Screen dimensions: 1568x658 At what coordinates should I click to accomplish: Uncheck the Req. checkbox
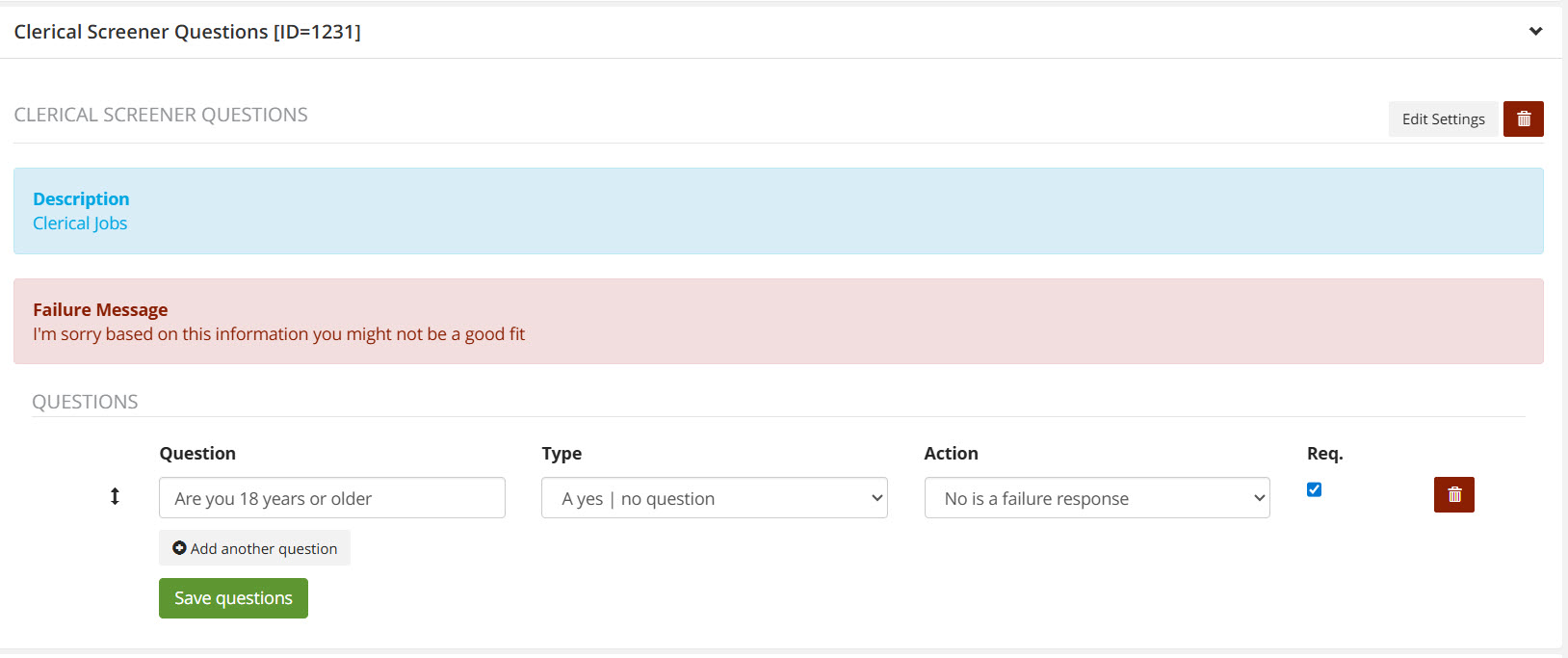point(1314,489)
